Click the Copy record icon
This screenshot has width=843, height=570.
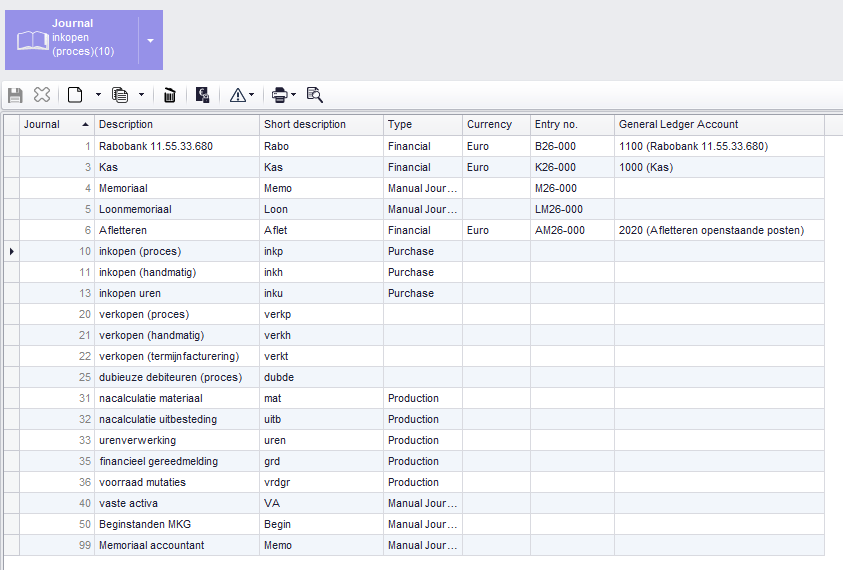(120, 95)
